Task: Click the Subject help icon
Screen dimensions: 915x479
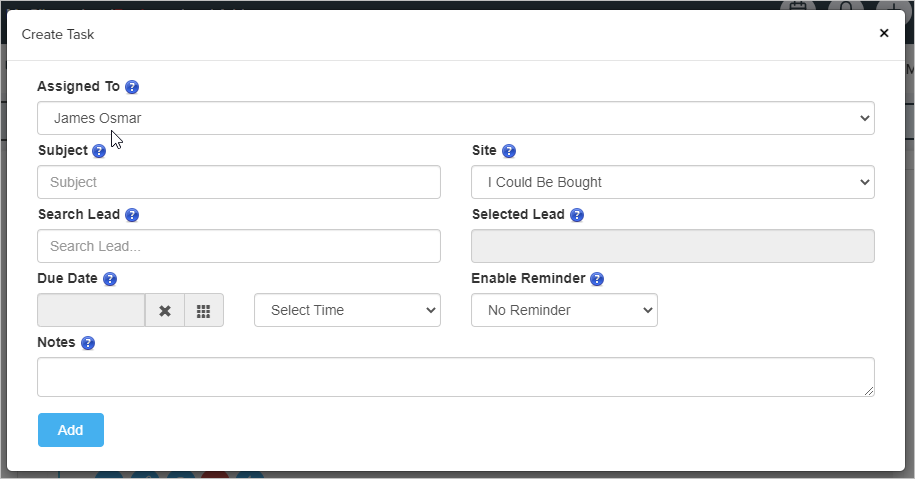Action: click(99, 151)
